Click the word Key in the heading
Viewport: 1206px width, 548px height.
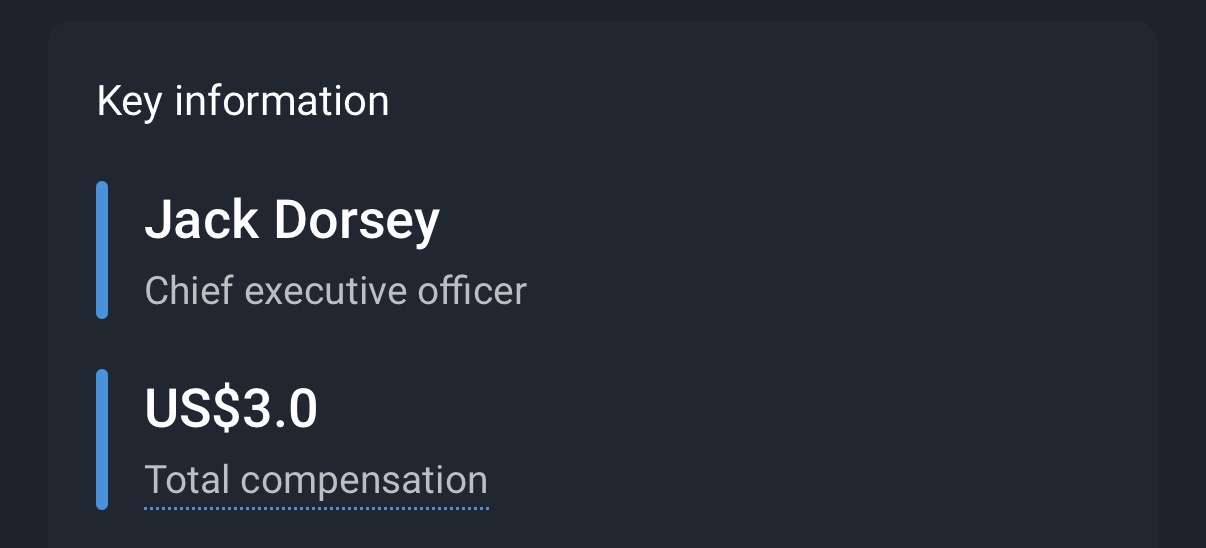click(x=128, y=101)
